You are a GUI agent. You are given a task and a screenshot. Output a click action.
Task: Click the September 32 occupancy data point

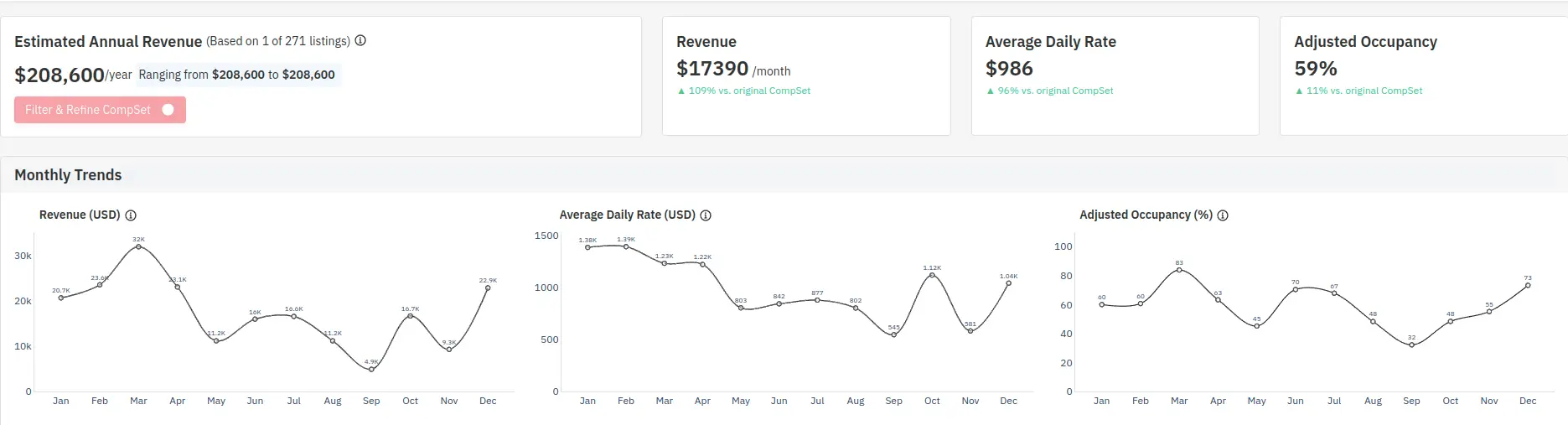[1411, 345]
